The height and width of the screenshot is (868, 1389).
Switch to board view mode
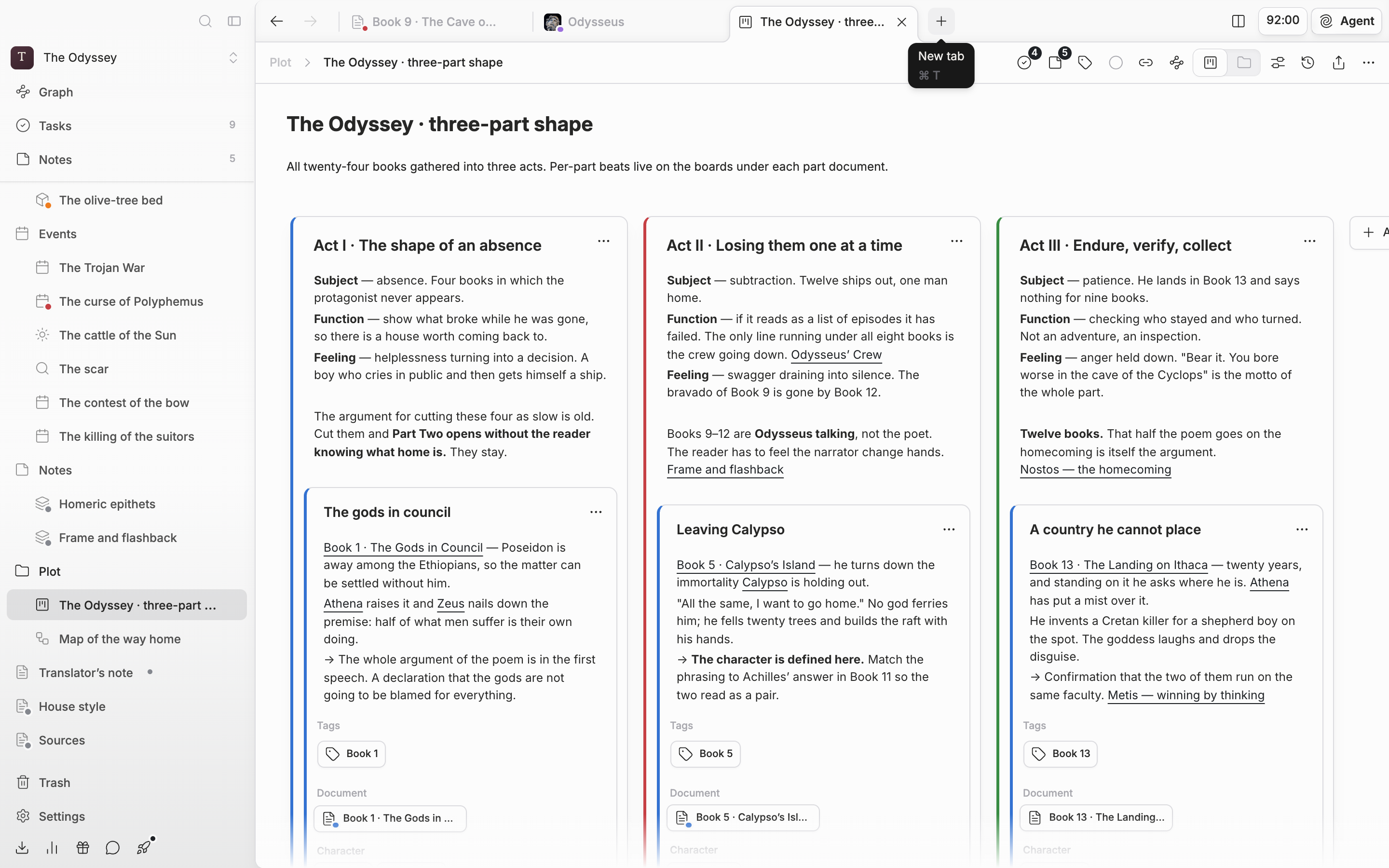click(x=1211, y=63)
